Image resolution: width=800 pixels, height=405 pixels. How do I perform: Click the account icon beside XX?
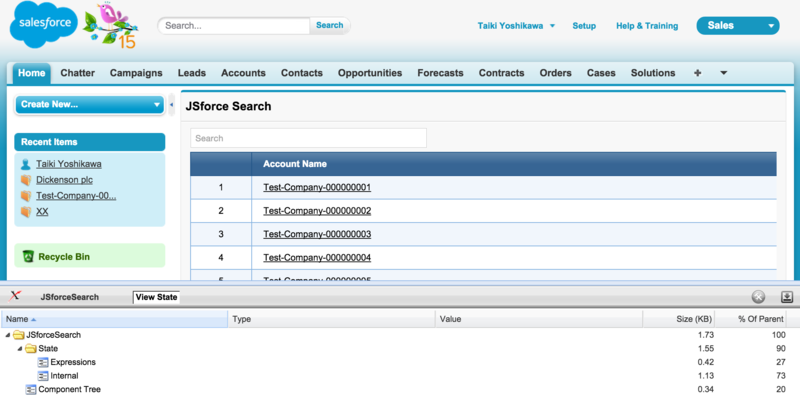tap(26, 212)
